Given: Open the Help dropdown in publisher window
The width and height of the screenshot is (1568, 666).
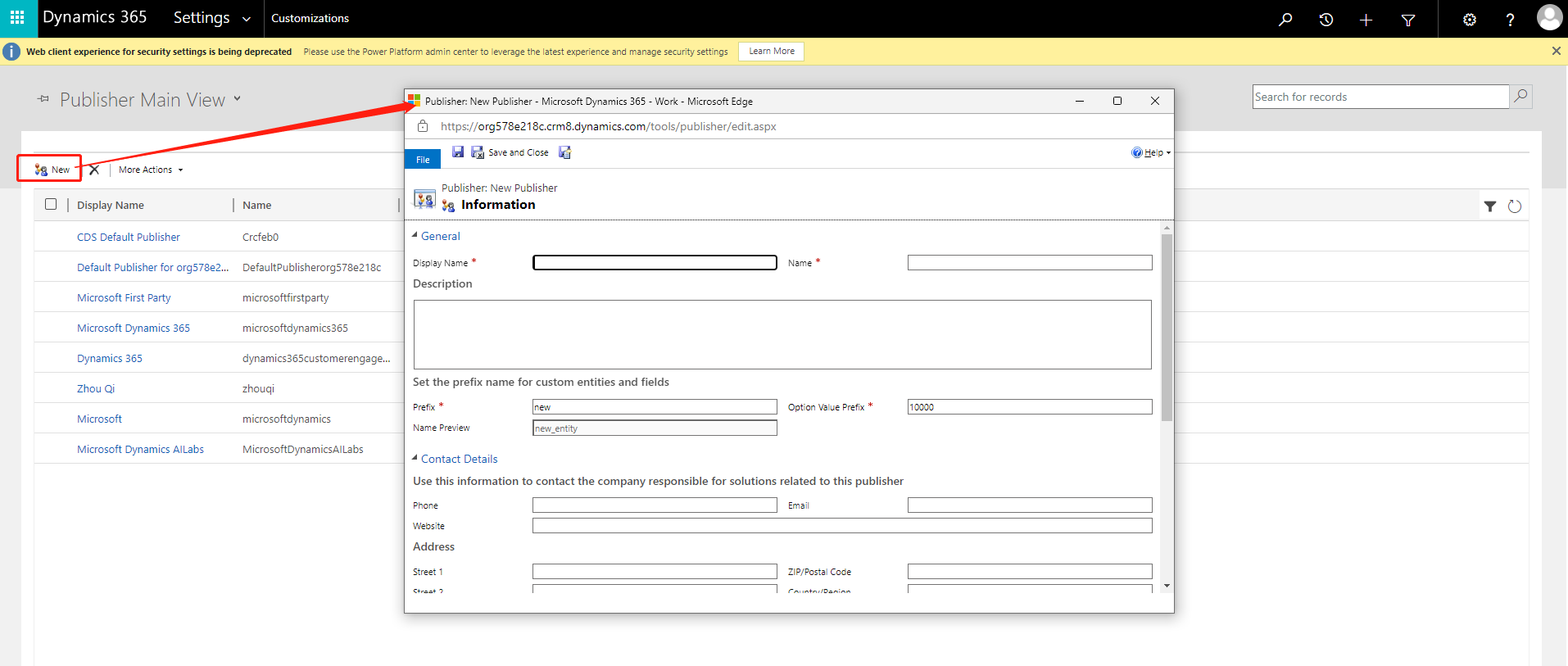Looking at the screenshot, I should [x=1151, y=152].
